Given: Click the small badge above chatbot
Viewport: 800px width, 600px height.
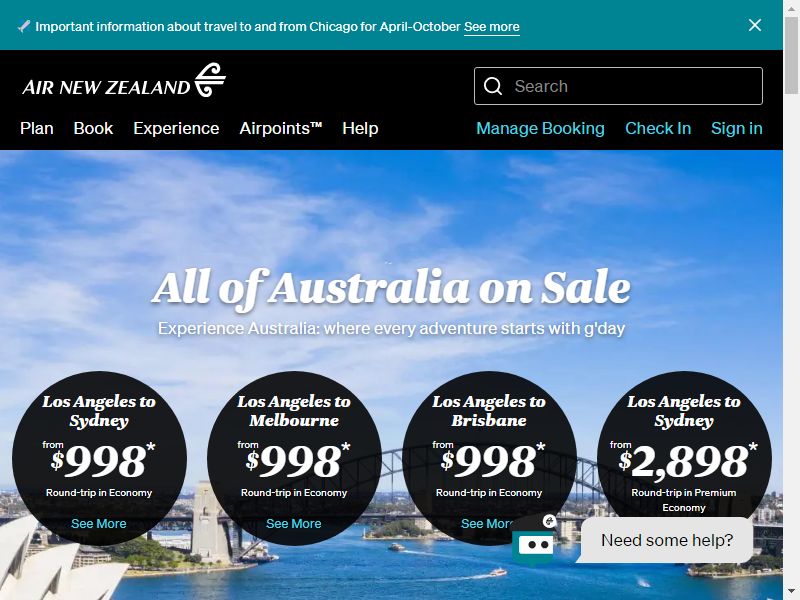Looking at the screenshot, I should tap(549, 520).
